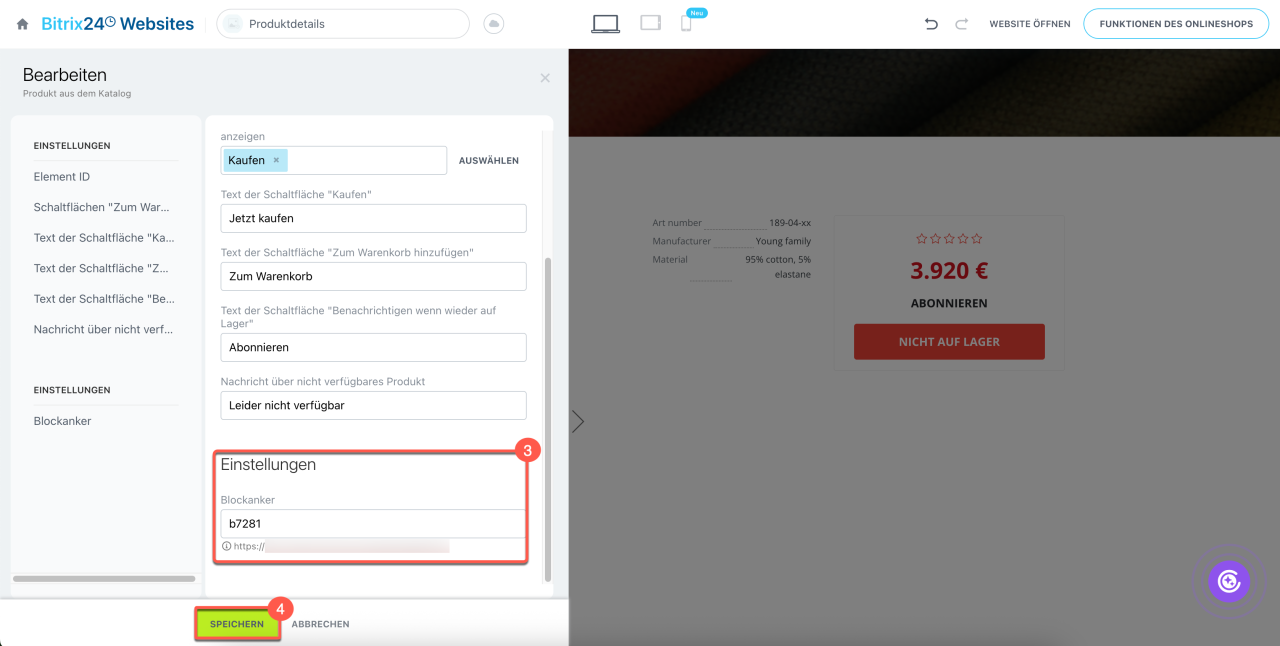Select Schaltflächen "Zum War..." sidebar item
Viewport: 1280px width, 646px height.
[102, 207]
